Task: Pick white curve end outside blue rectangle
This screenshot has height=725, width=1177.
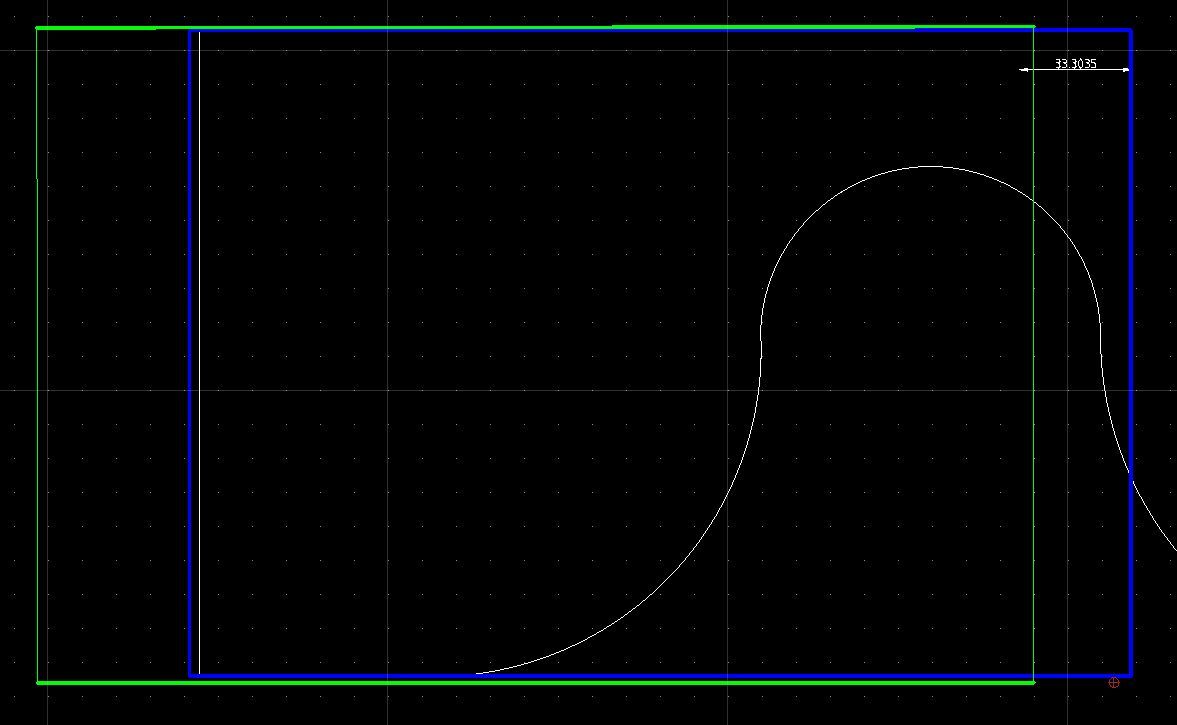Action: [1174, 548]
